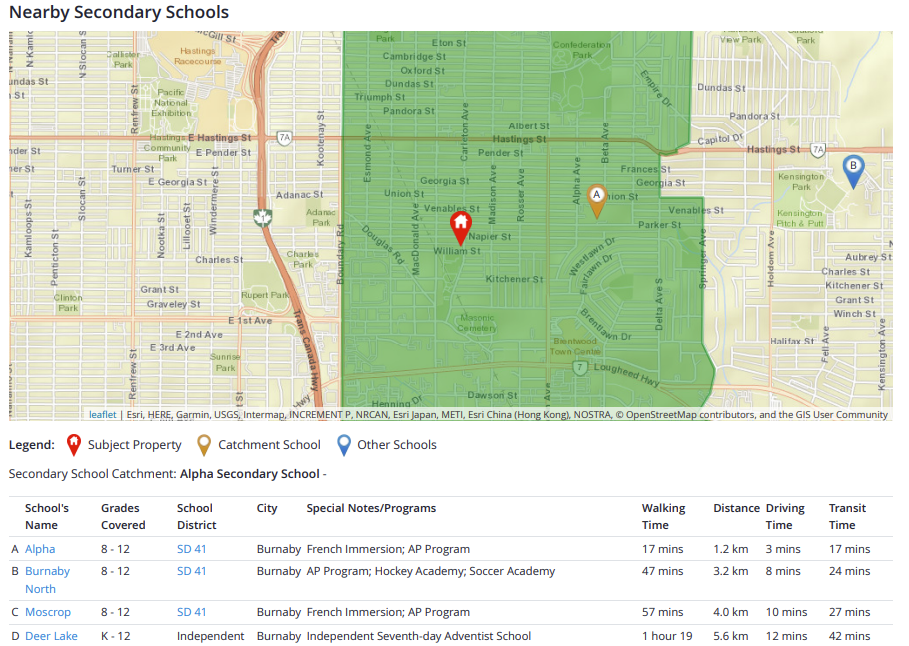
Task: Open SD 41 district link in Moscrop row
Action: point(192,612)
